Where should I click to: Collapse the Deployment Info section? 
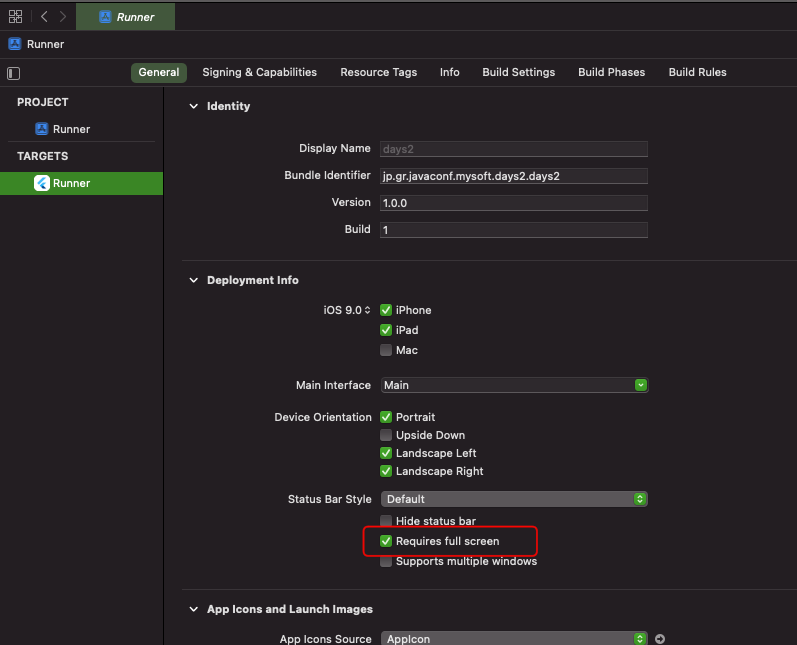click(194, 280)
